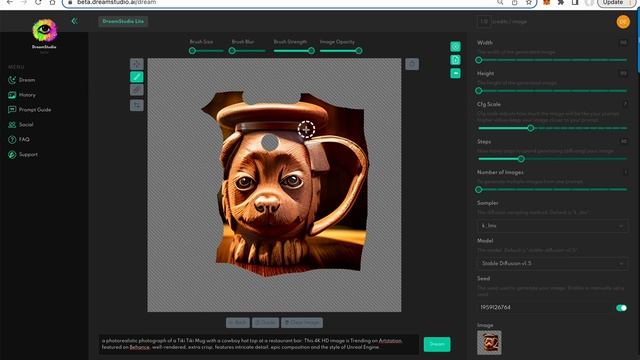Screen dimensions: 640x360
Task: Toggle the seed switch on the right
Action: click(x=621, y=308)
